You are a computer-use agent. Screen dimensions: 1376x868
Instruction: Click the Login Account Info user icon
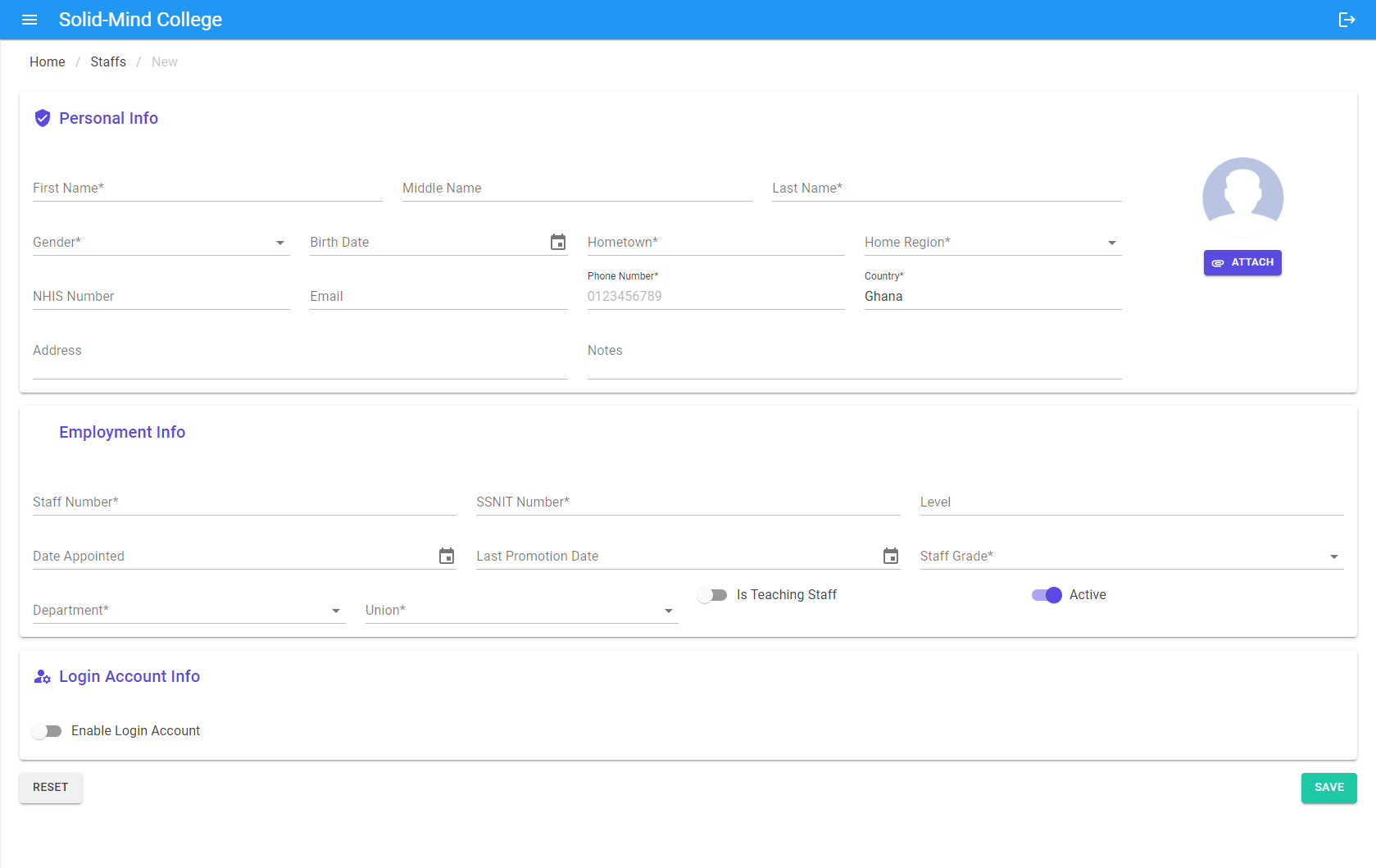coord(43,677)
